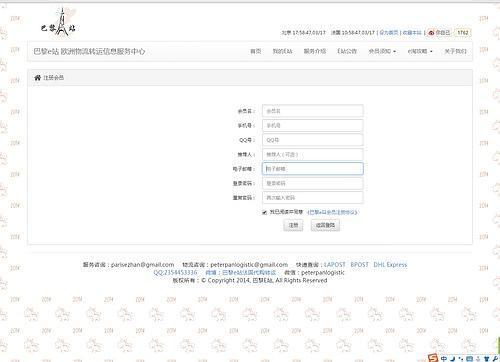The image size is (500, 362).
Task: Click the moon icon in Sogou input bar
Action: pos(453,359)
